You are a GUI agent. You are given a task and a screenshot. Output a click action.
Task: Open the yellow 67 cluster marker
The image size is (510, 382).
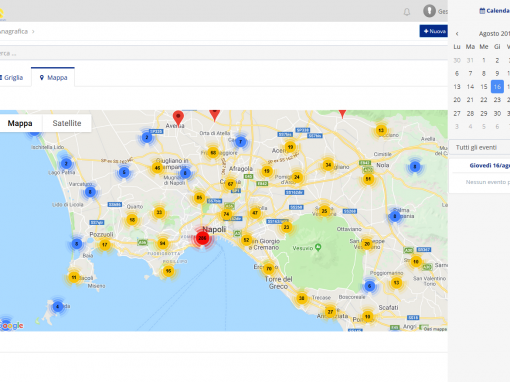pos(230,184)
